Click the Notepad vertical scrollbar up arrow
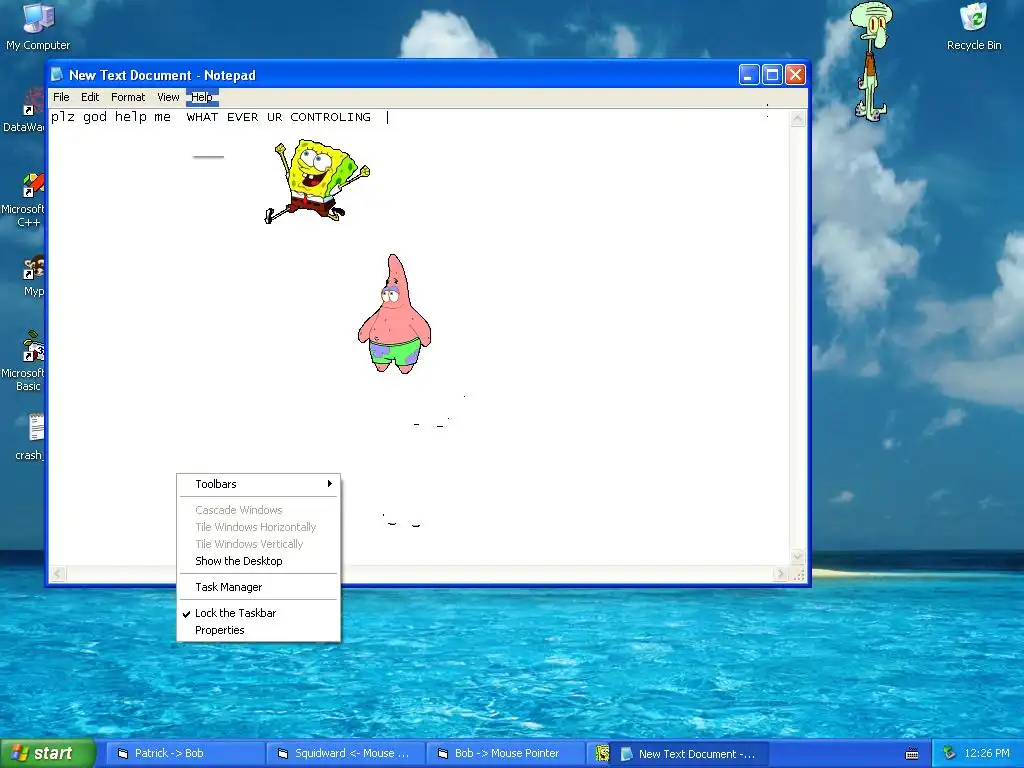 click(797, 119)
